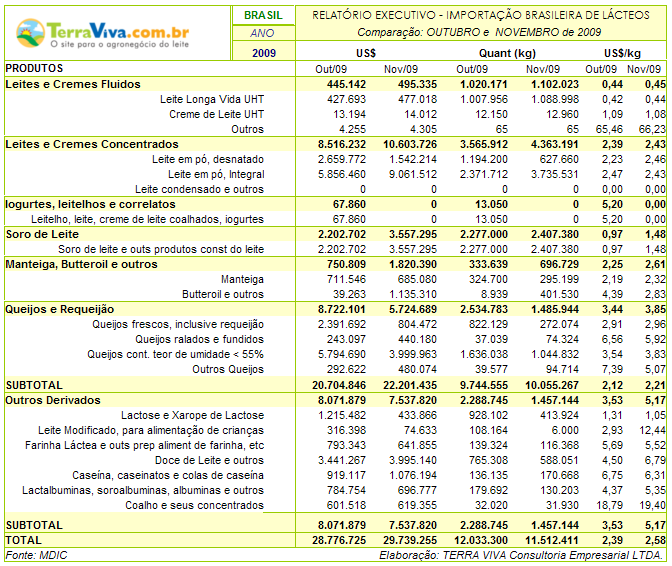672x566 pixels.
Task: Select the TERRA VIVA Consultoria elaboration credit
Action: (521, 555)
